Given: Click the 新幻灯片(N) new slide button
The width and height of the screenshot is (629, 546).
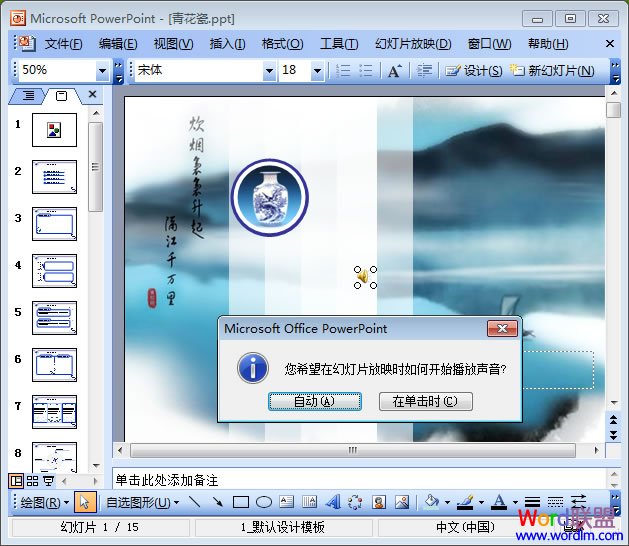Looking at the screenshot, I should pyautogui.click(x=552, y=71).
